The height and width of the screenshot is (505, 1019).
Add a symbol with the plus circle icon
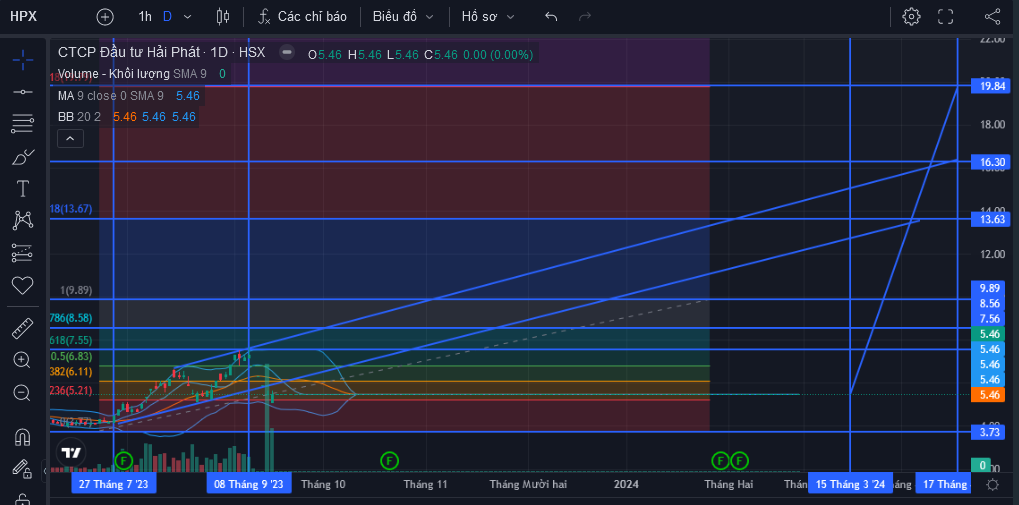105,17
